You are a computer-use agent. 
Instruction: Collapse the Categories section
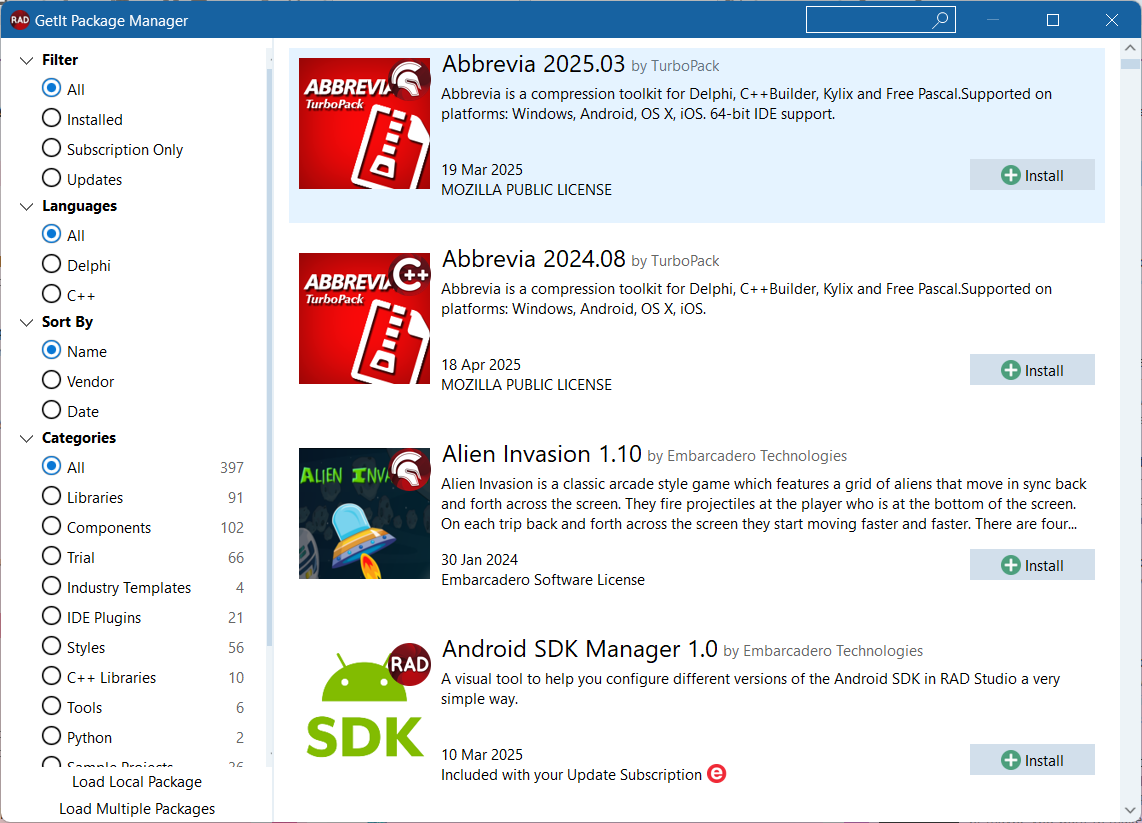coord(26,438)
